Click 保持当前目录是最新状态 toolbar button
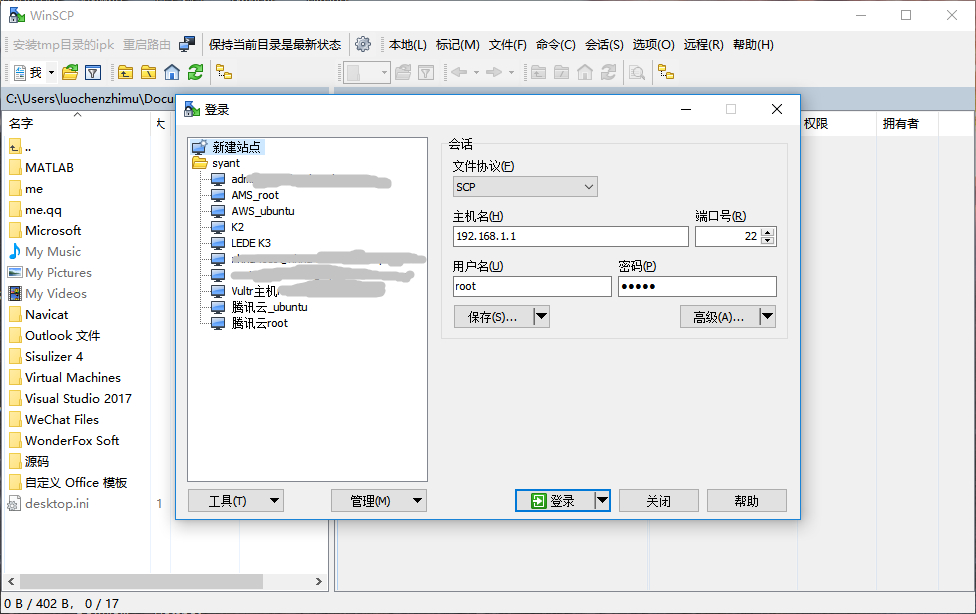This screenshot has height=614, width=976. (275, 45)
